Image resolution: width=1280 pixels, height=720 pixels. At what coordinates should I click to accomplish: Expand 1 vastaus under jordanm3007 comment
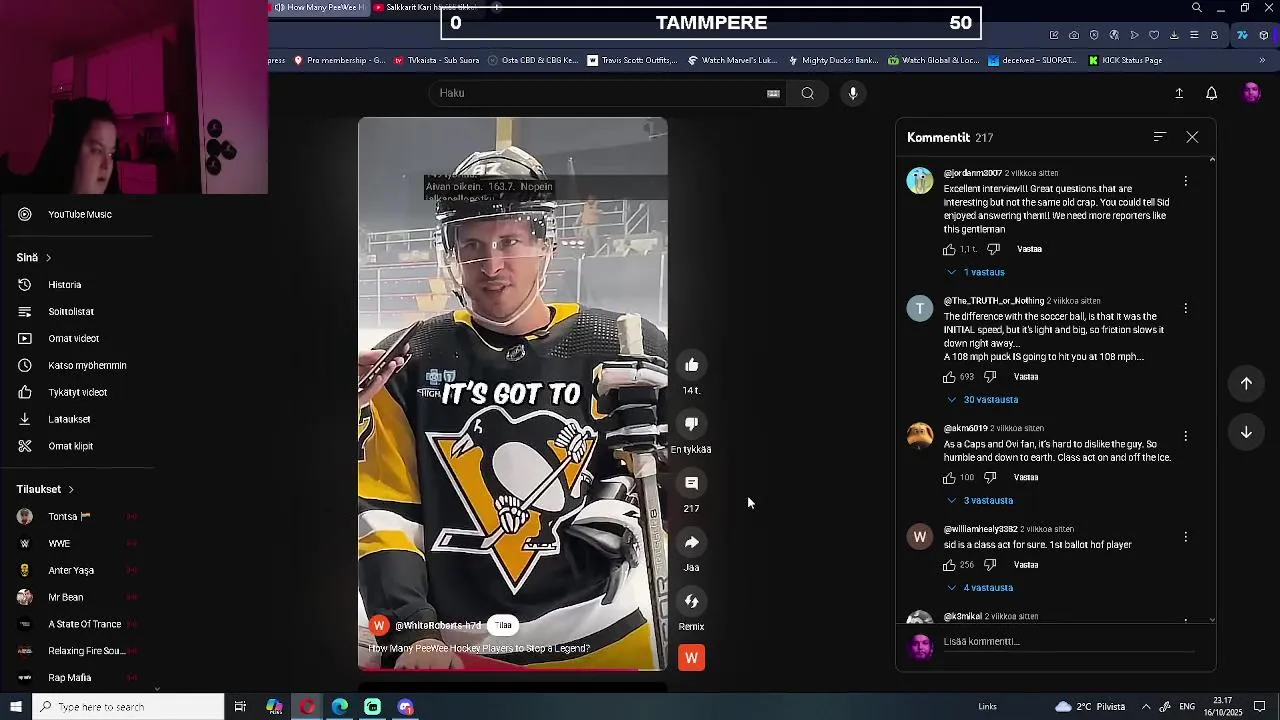coord(976,272)
